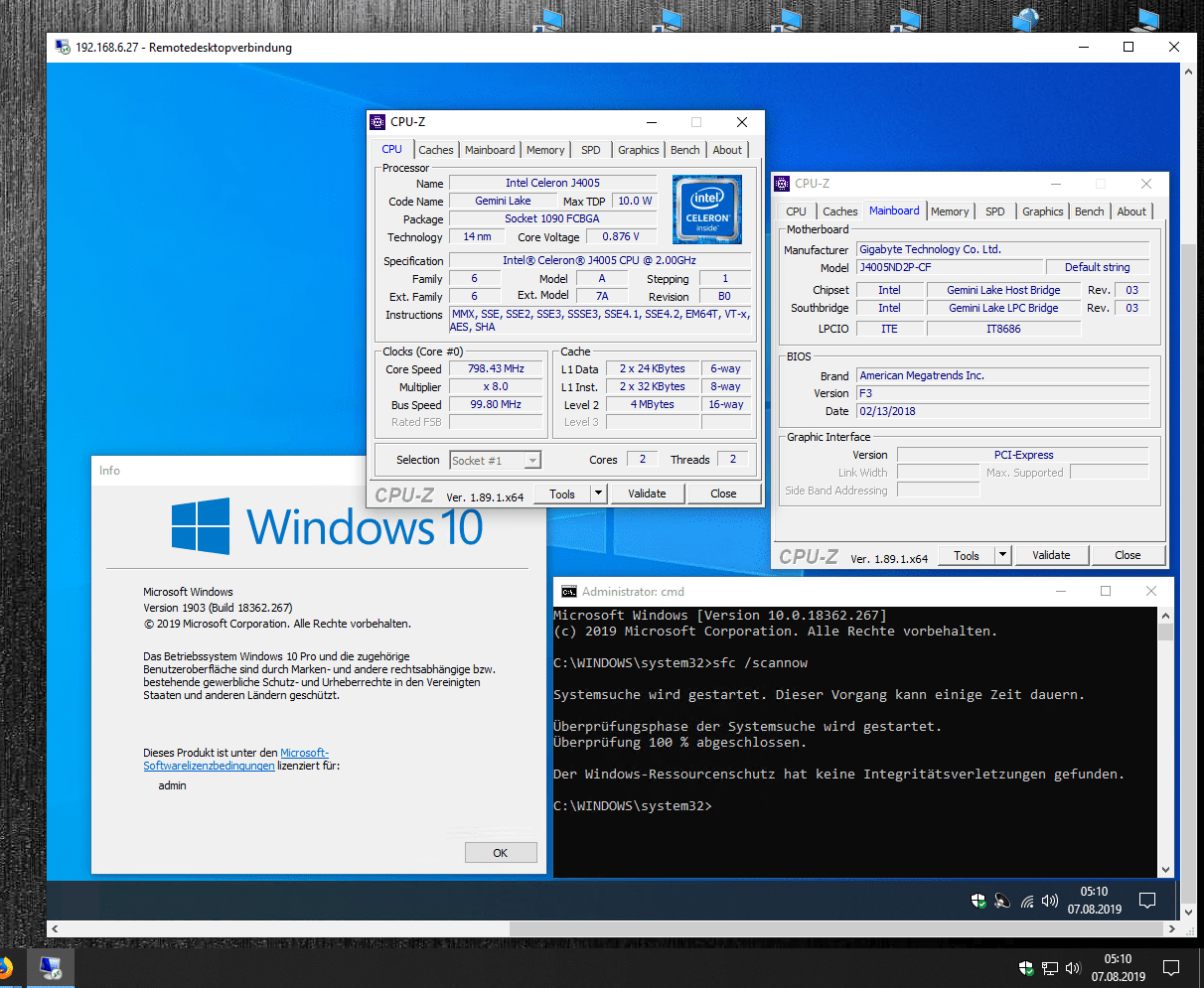
Task: Click Gigabyte Technology Co. Ltd. manufacturer field
Action: (x=1003, y=249)
